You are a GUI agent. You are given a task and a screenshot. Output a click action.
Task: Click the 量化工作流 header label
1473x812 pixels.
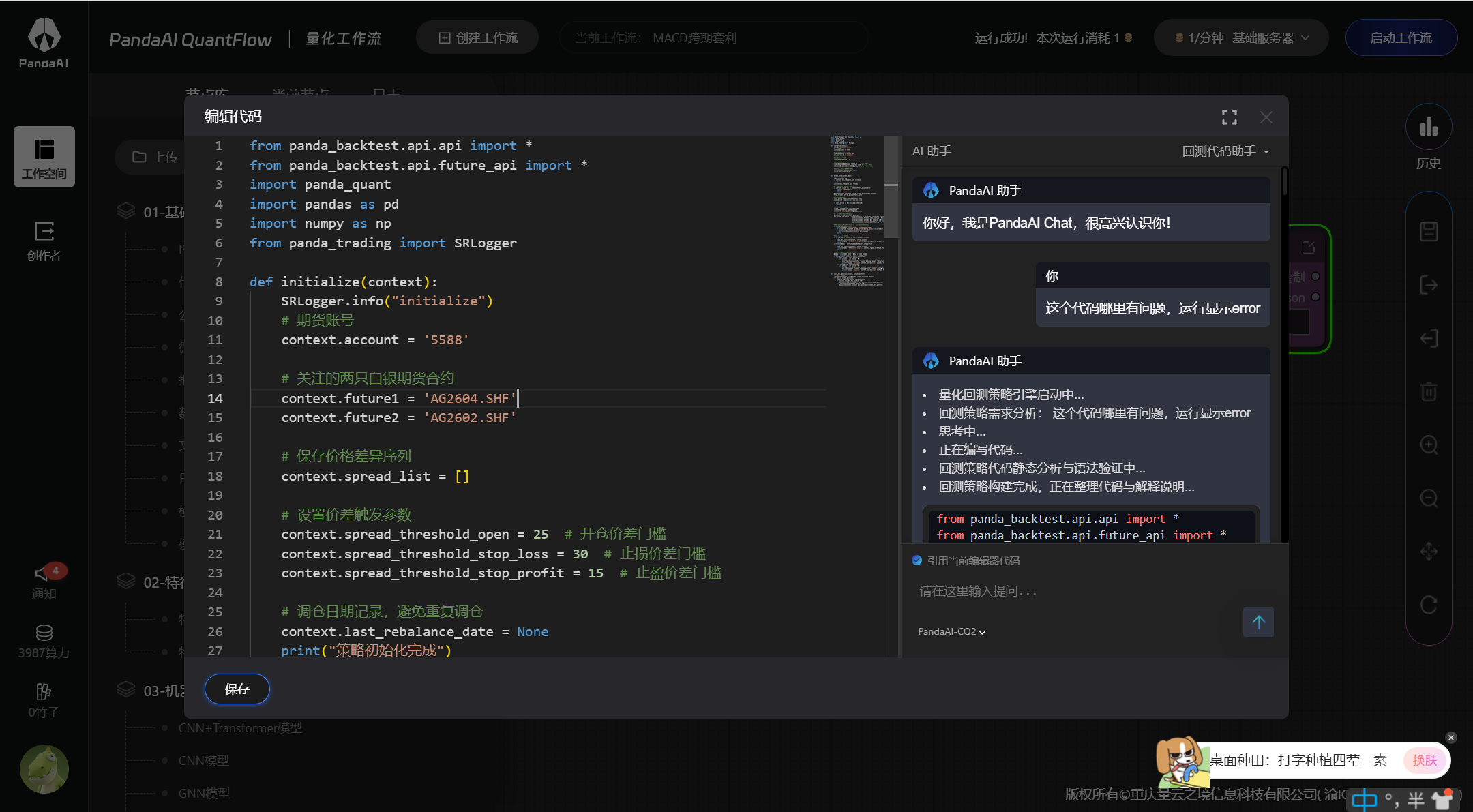(344, 39)
